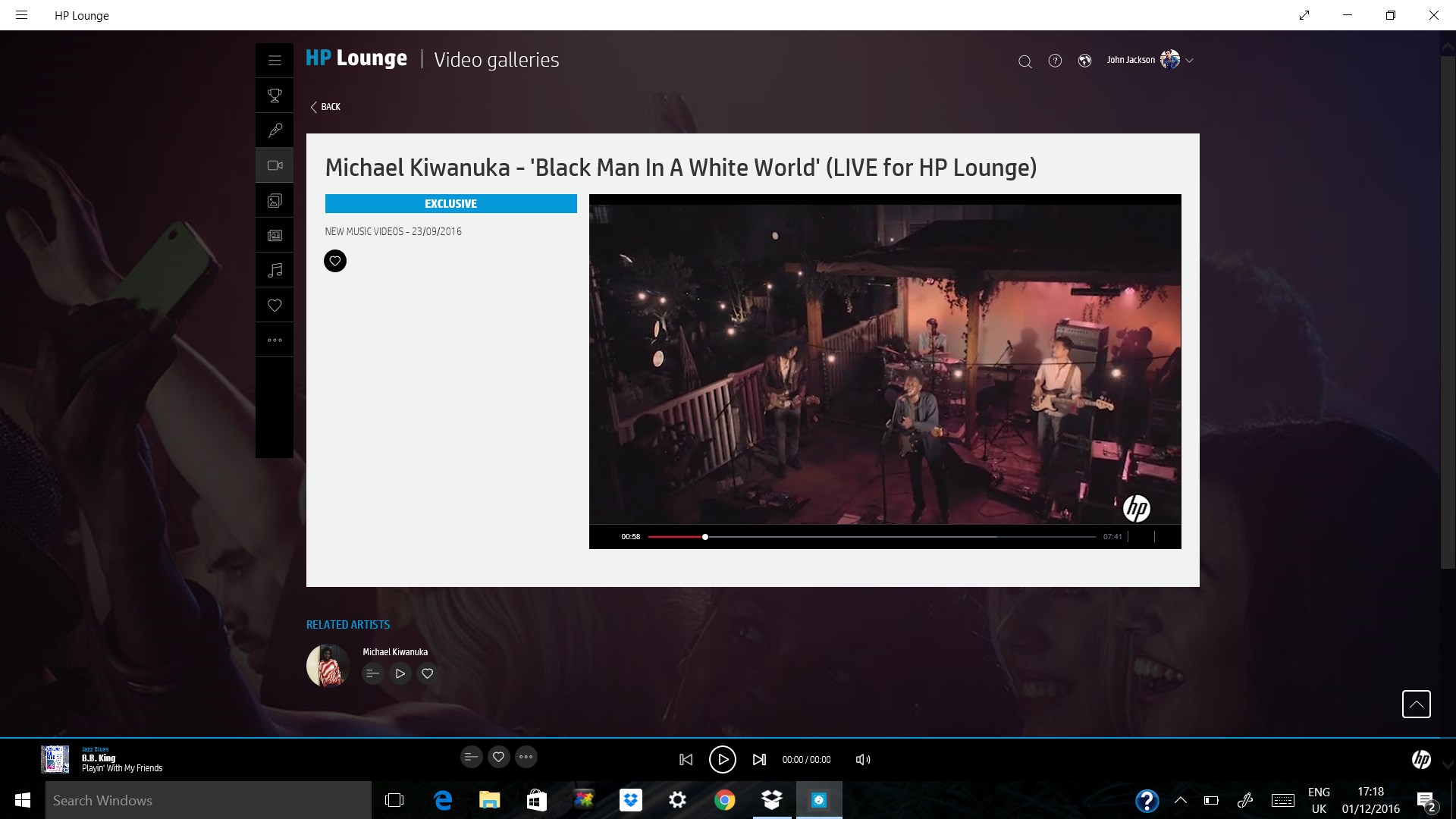The image size is (1456, 819).
Task: Click the HP Lounge logo
Action: click(356, 58)
